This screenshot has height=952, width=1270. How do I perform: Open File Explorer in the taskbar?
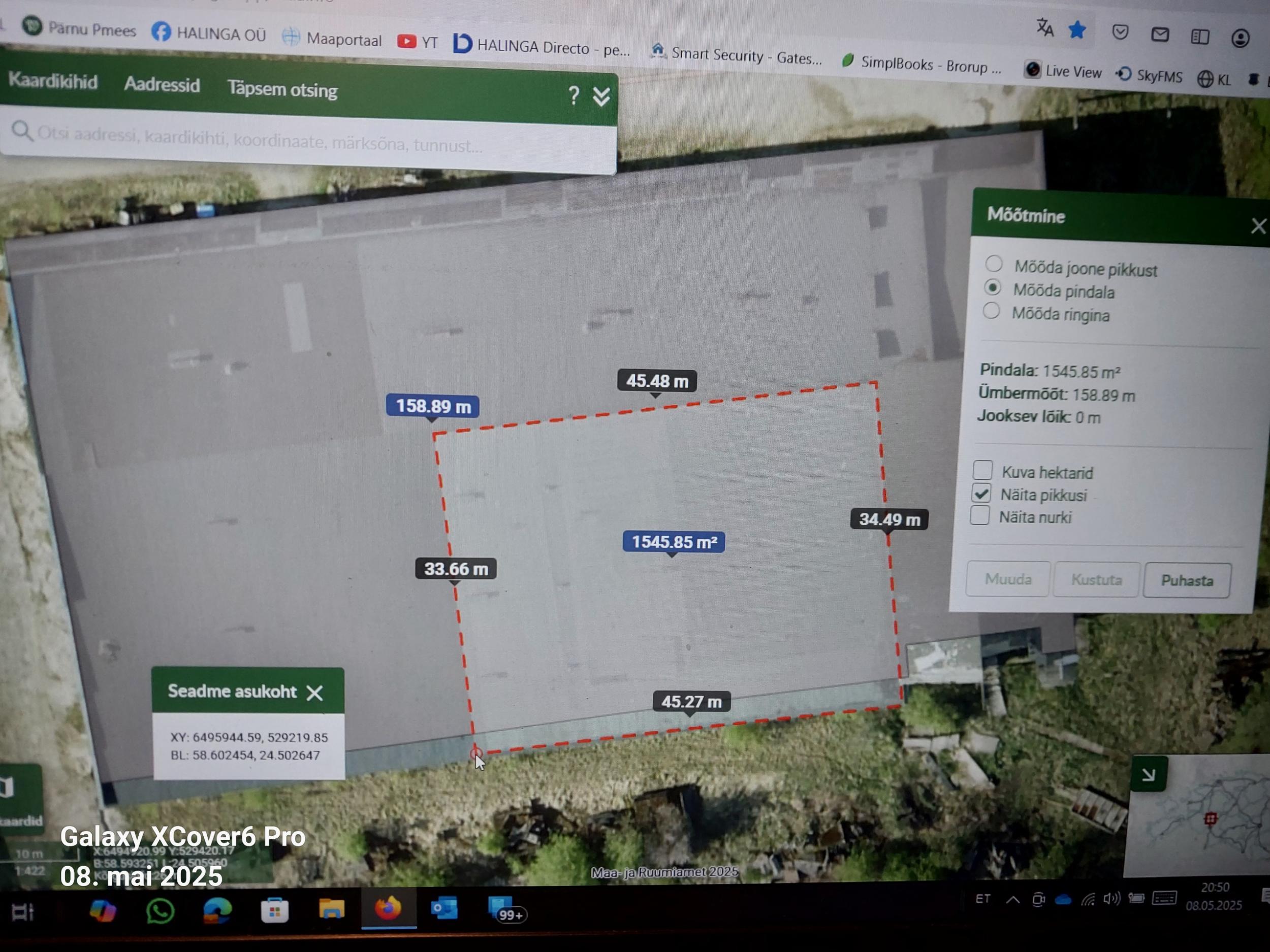tap(331, 909)
